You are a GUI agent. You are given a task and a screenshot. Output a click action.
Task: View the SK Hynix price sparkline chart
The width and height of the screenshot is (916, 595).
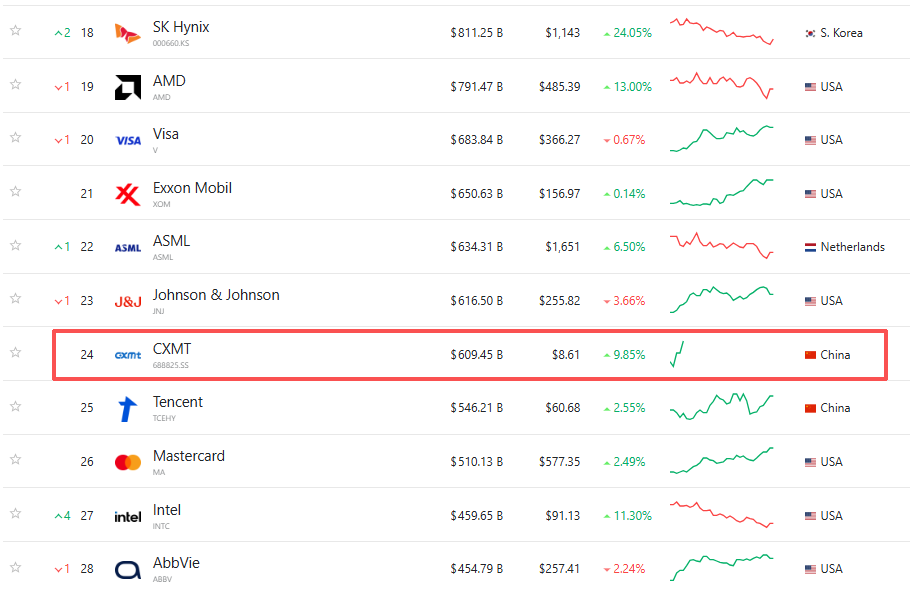(721, 32)
